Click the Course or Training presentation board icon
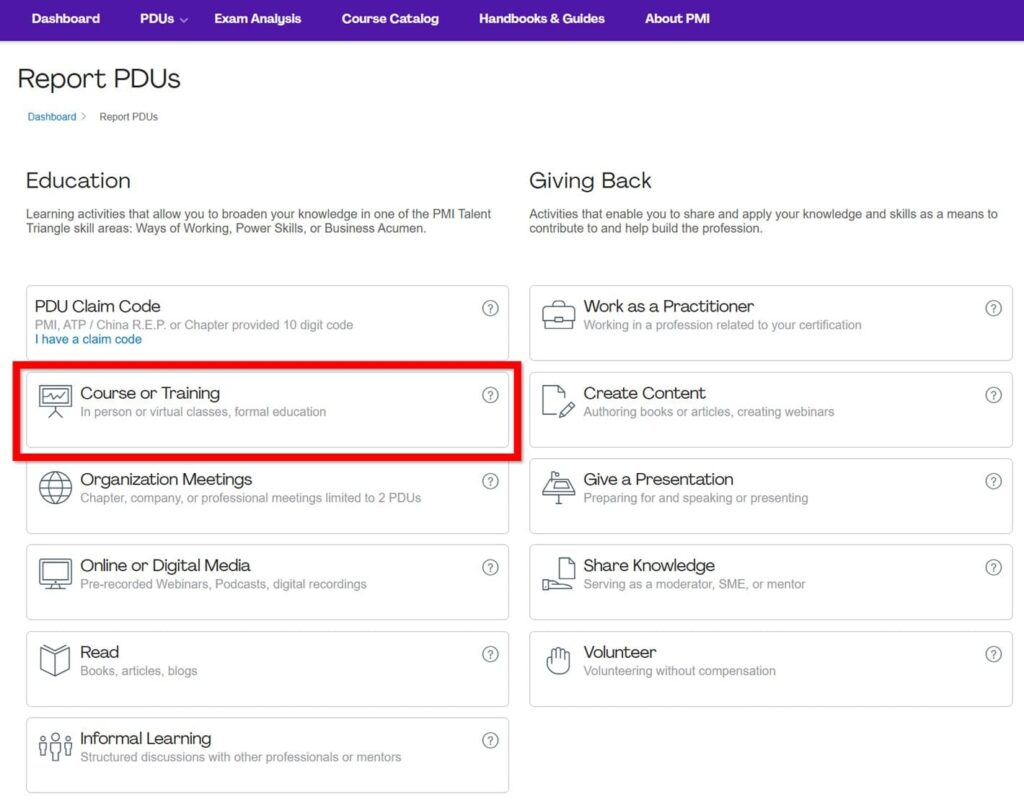 [x=55, y=400]
